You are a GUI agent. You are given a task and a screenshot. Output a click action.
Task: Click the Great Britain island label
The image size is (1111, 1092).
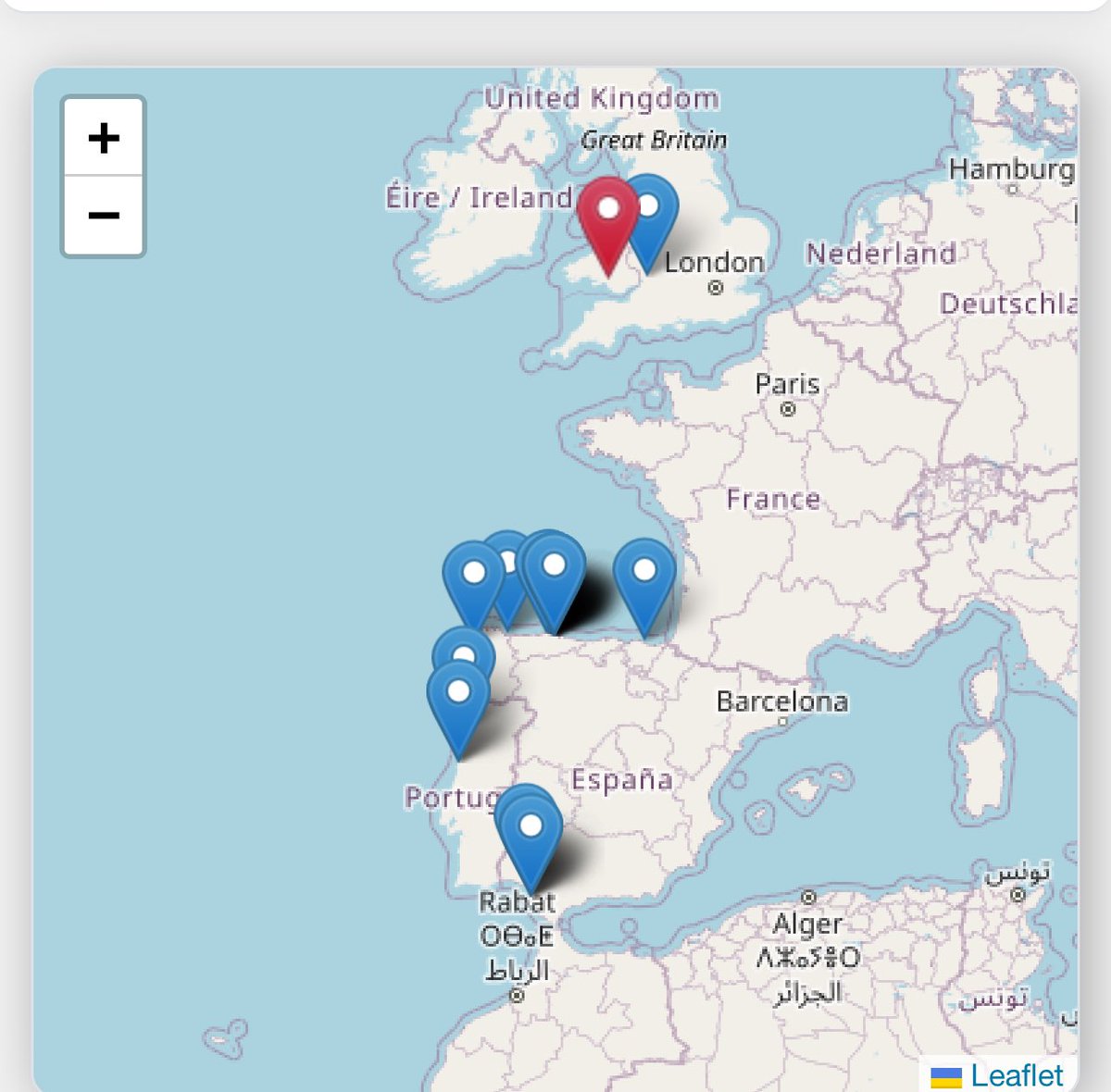click(x=654, y=140)
